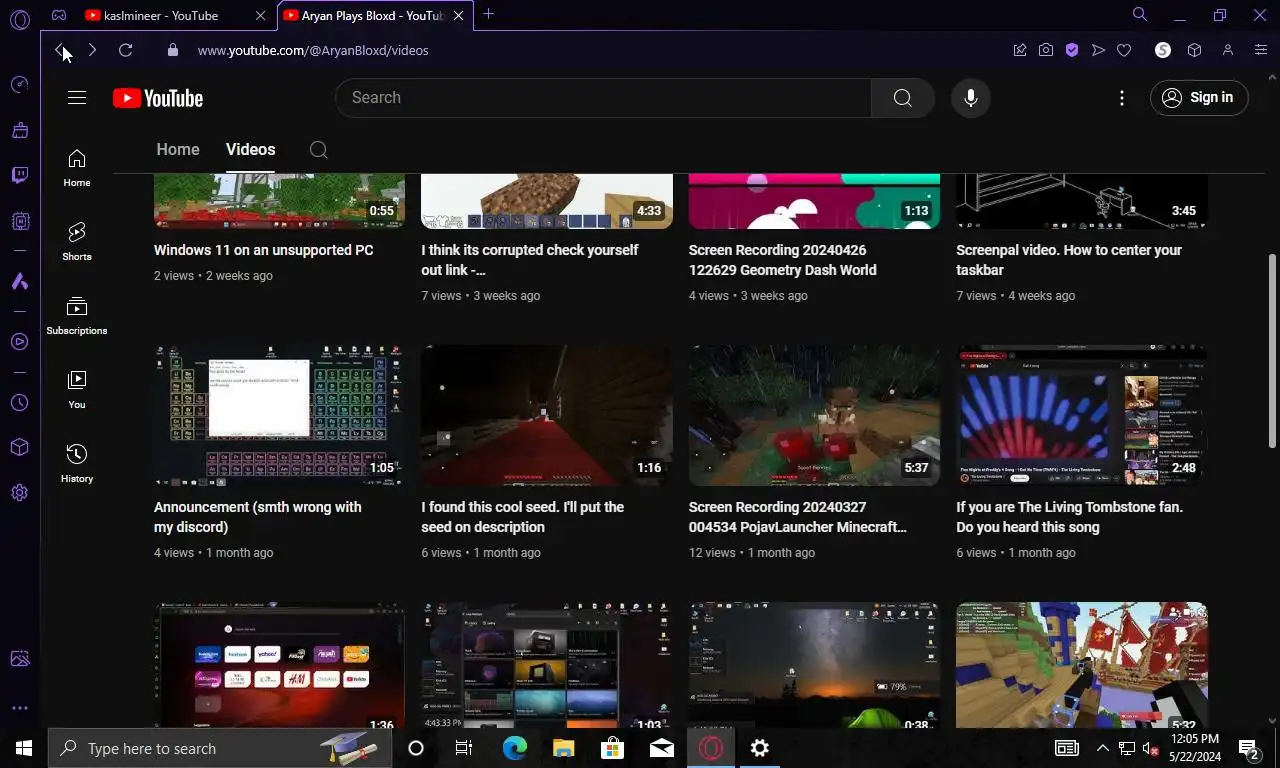This screenshot has width=1280, height=768.
Task: Search with your voice microphone
Action: 970,97
